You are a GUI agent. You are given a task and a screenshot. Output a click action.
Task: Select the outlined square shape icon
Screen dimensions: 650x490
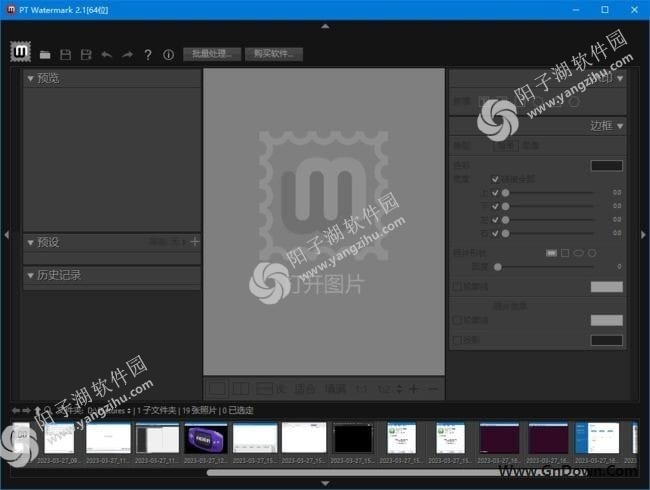[565, 253]
